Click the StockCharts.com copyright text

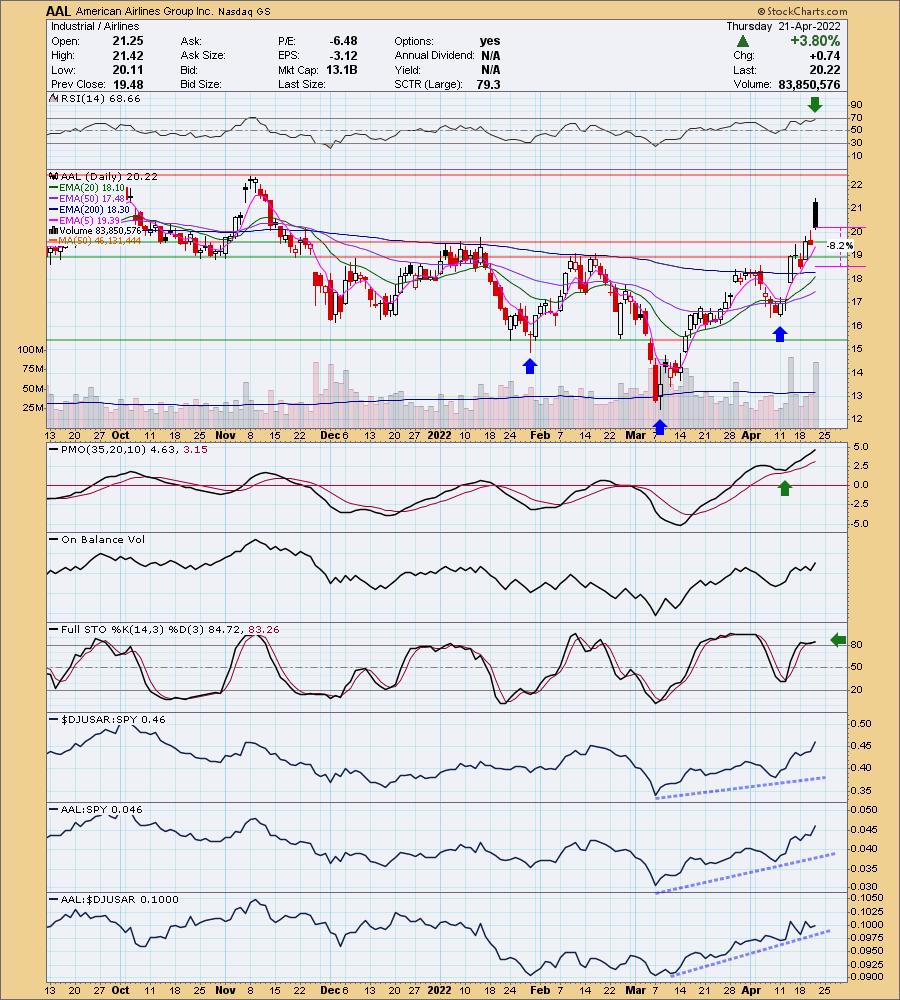(x=802, y=11)
